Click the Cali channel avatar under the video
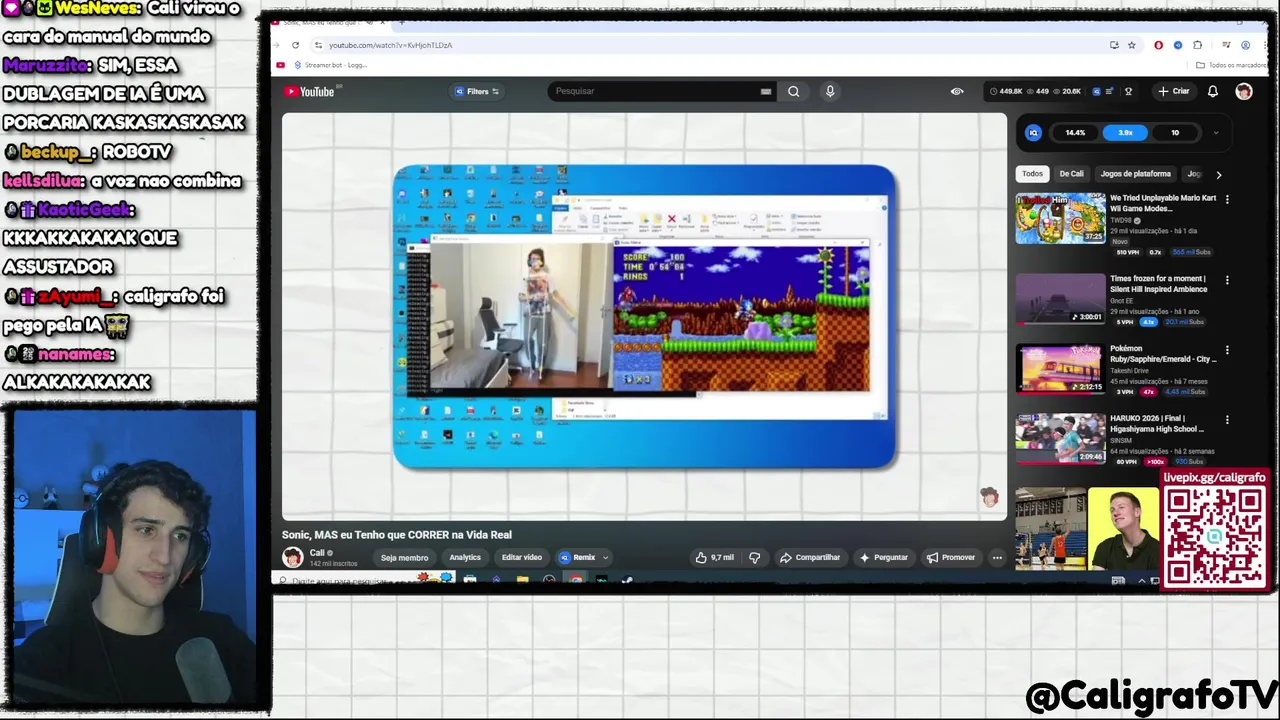 coord(292,557)
